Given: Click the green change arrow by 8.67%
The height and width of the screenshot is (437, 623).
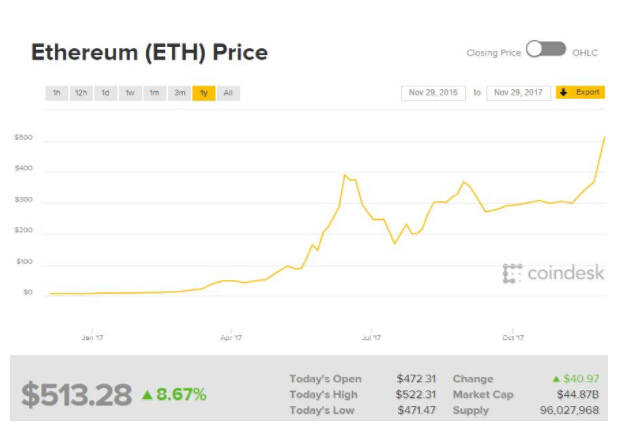Looking at the screenshot, I should pyautogui.click(x=146, y=394).
